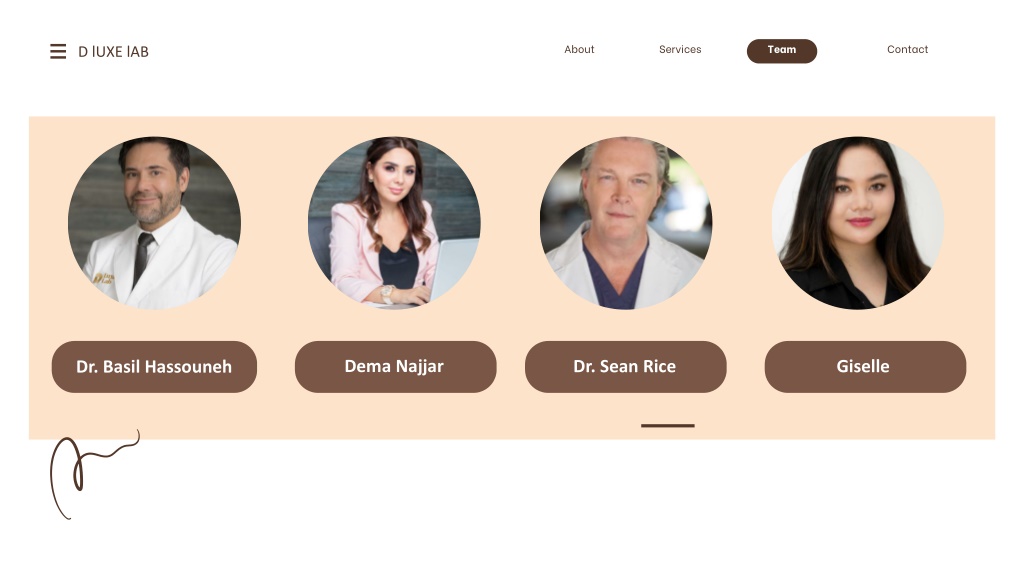The width and height of the screenshot is (1024, 576).
Task: Open Giselle's profile button
Action: [x=865, y=366]
